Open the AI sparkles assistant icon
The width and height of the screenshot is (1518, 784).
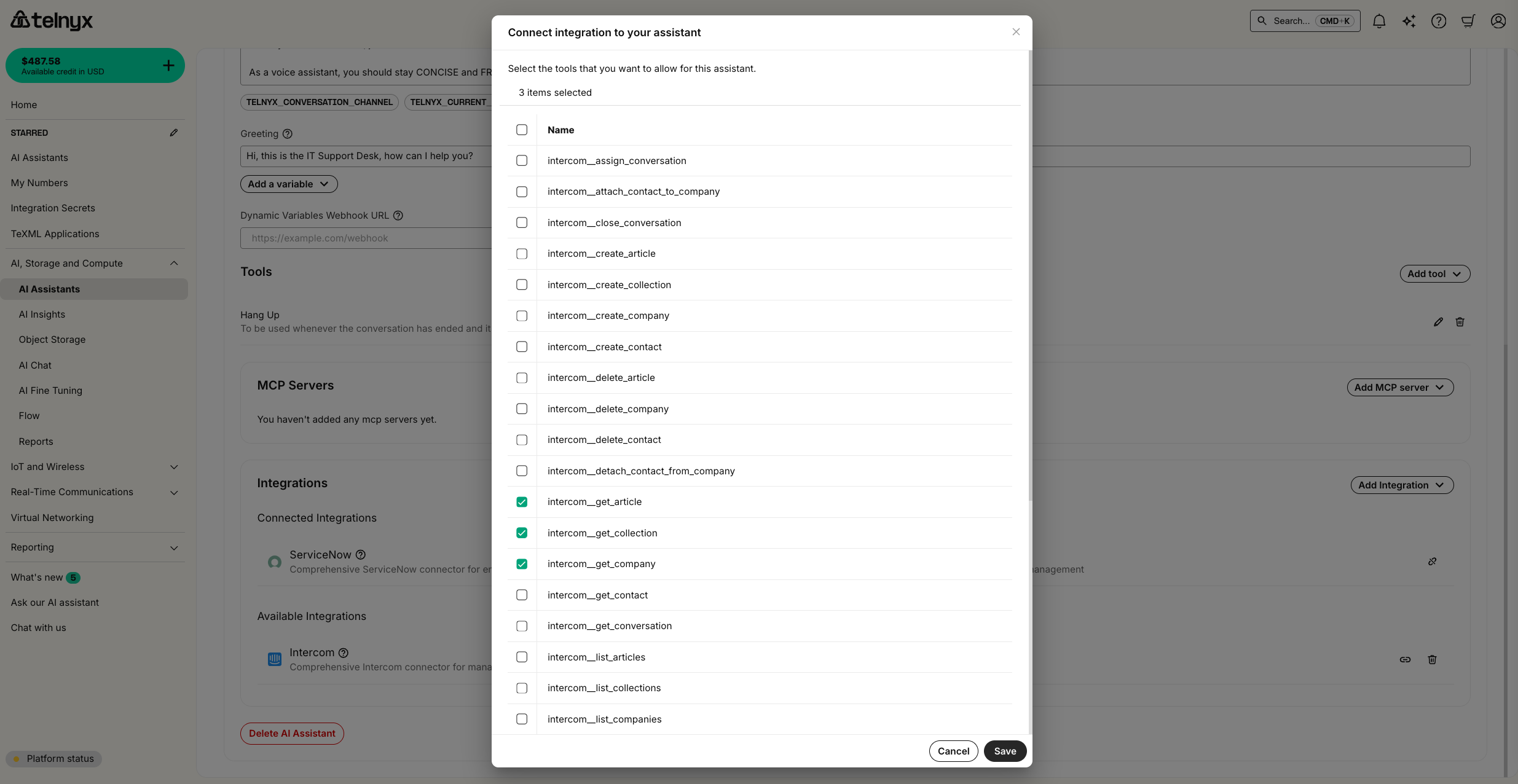[x=1409, y=21]
